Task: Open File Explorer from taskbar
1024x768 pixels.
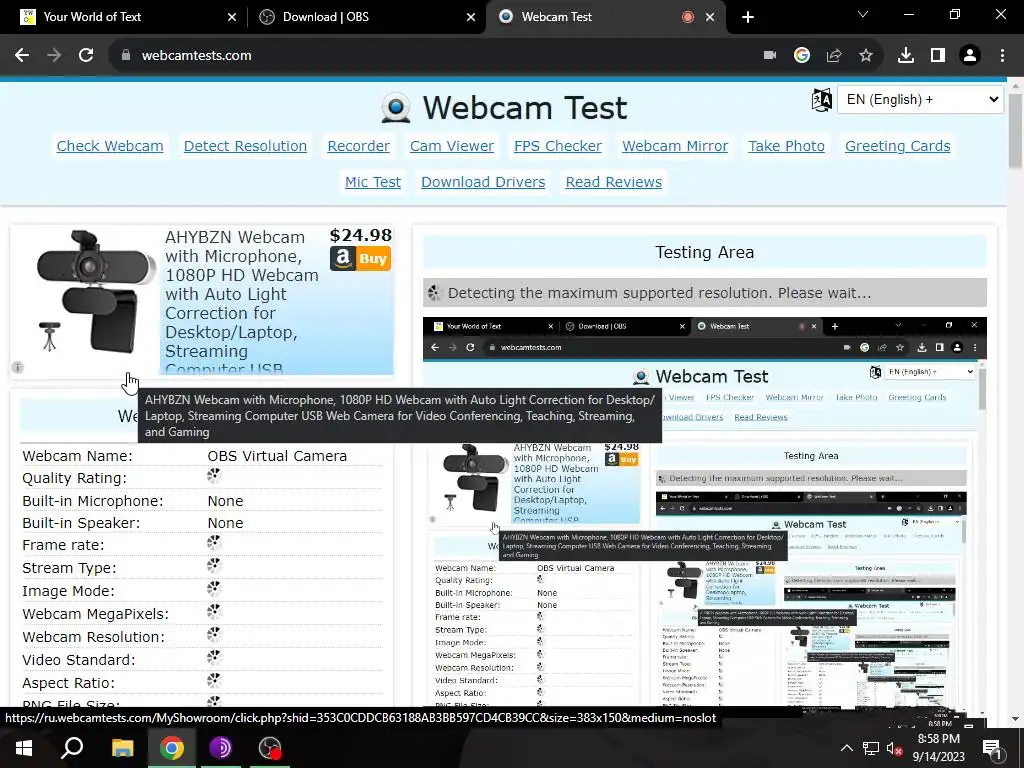Action: point(122,748)
